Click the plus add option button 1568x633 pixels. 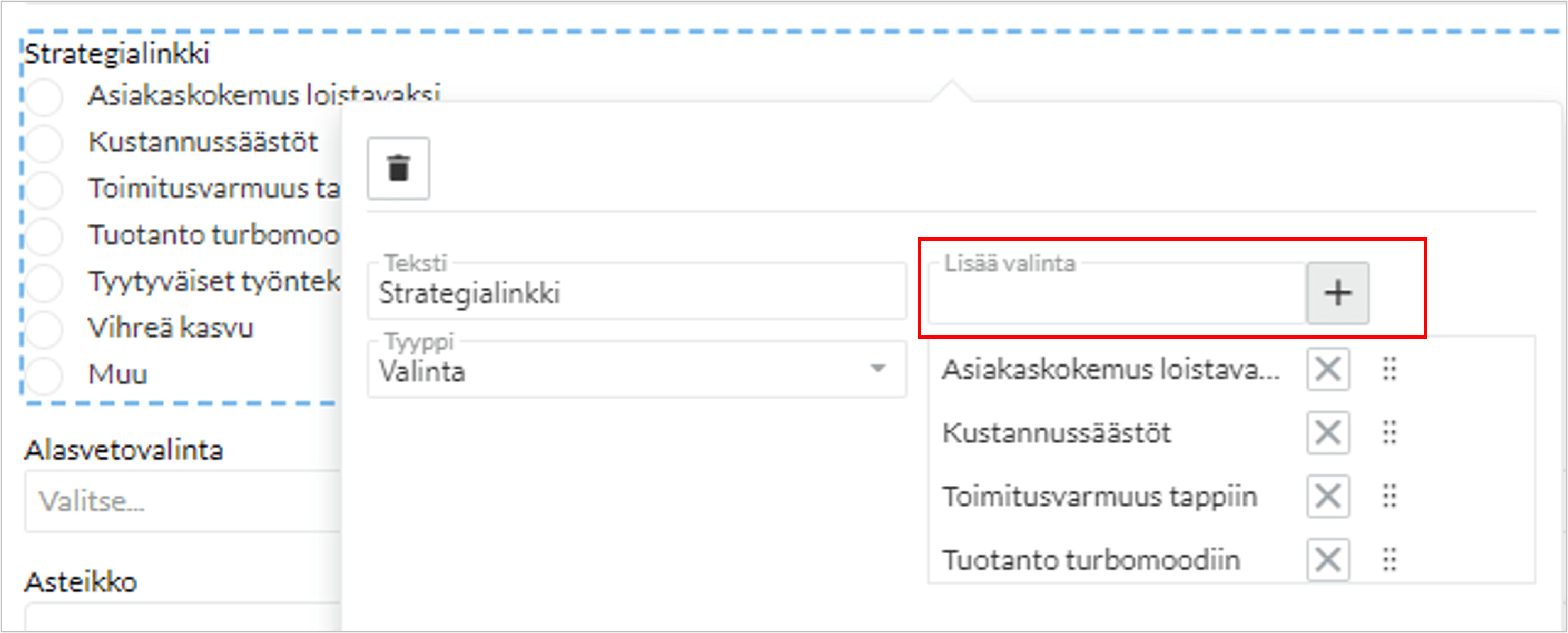1337,293
